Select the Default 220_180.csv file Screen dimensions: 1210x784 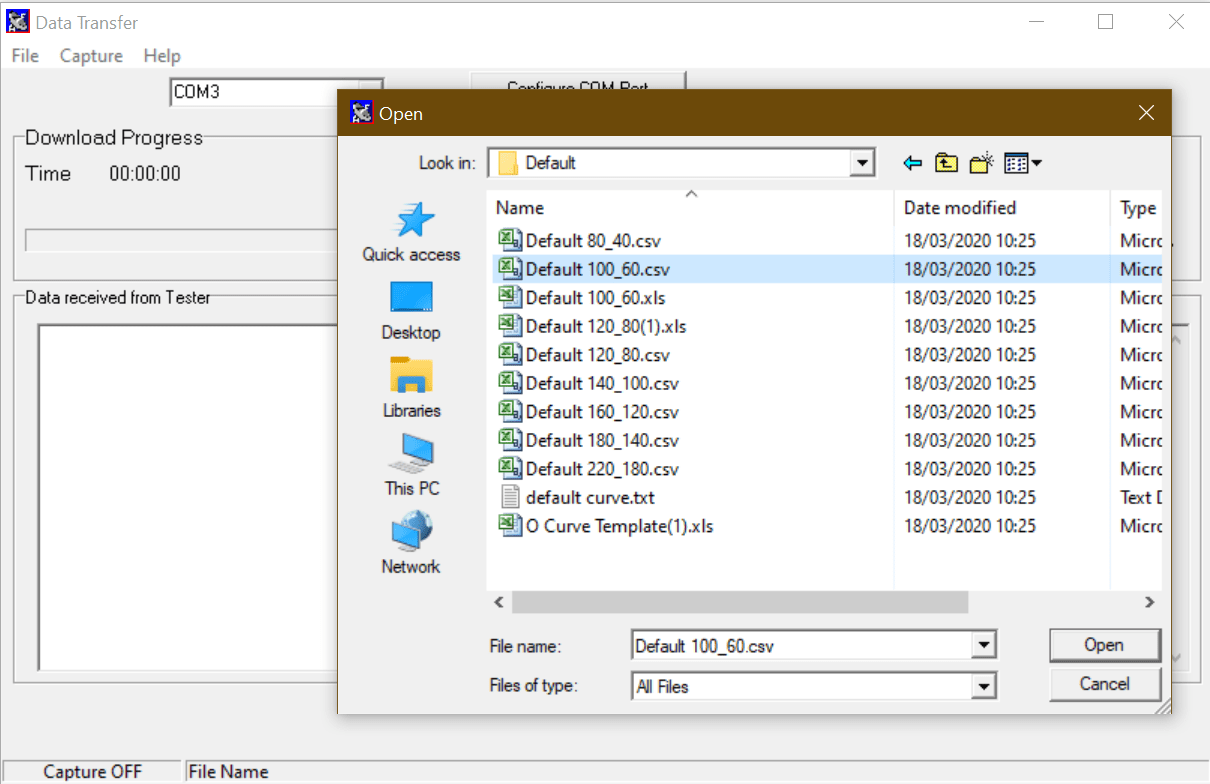pyautogui.click(x=602, y=469)
